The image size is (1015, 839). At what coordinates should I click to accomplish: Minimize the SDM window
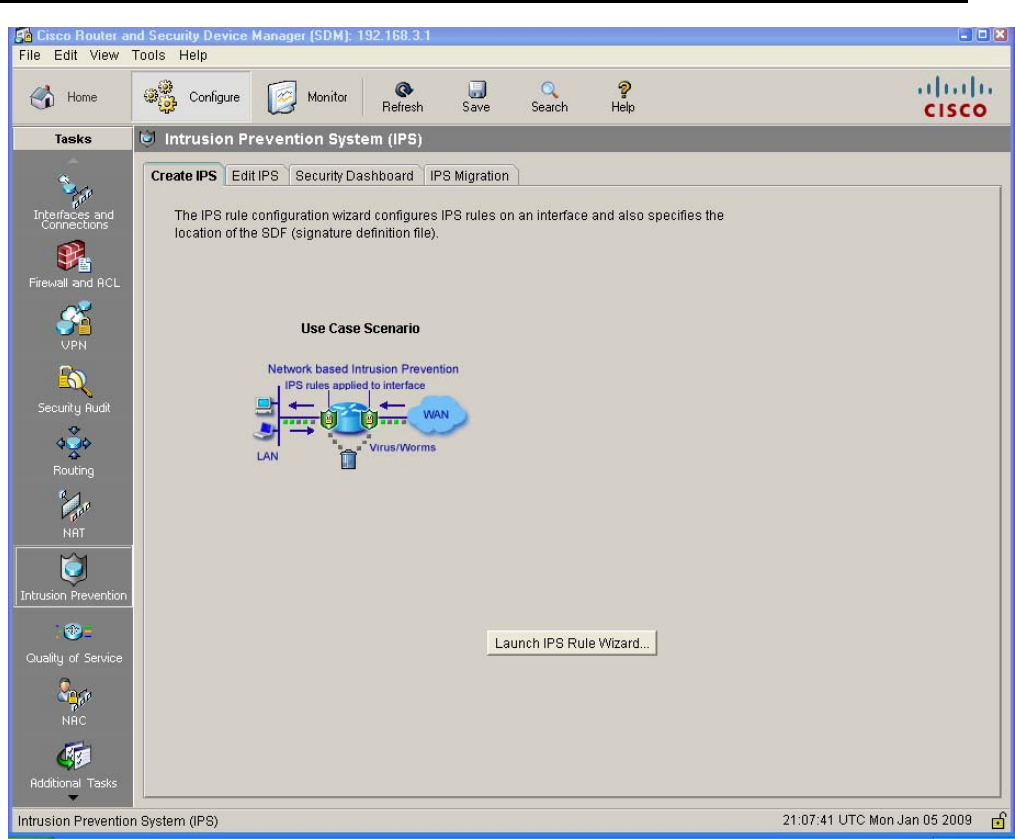(x=965, y=35)
